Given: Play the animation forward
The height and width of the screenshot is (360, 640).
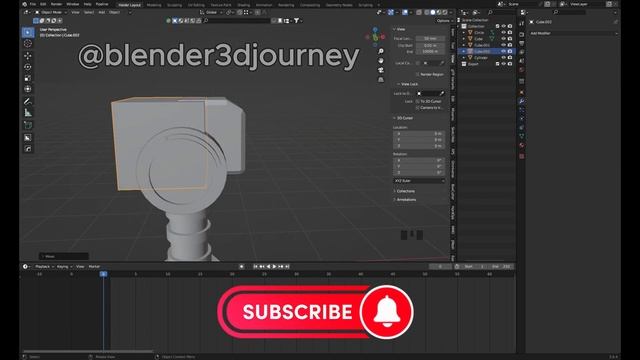Looking at the screenshot, I should [x=274, y=267].
